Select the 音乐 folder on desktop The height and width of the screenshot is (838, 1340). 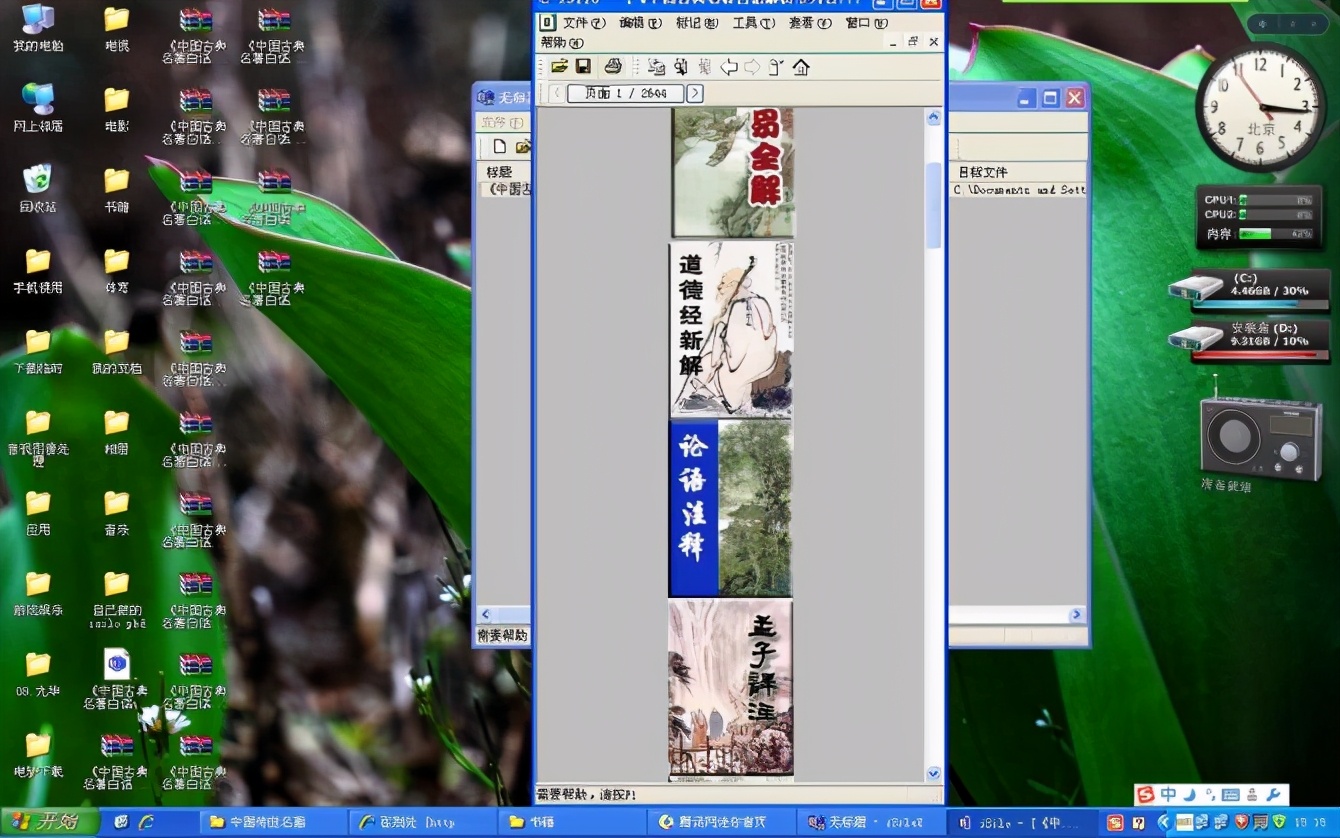click(x=117, y=514)
